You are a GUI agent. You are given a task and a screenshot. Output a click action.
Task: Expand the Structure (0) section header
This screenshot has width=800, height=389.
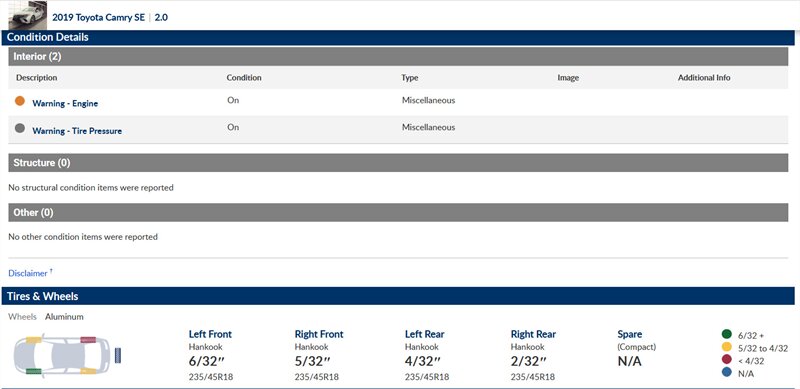pyautogui.click(x=398, y=163)
